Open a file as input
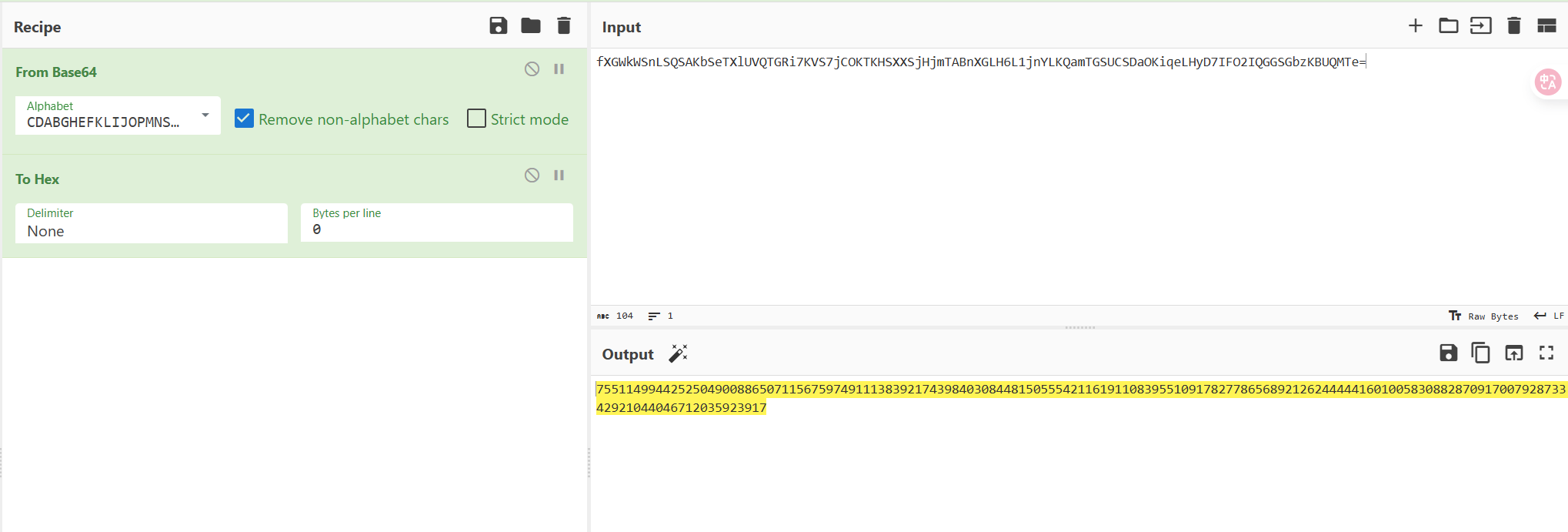This screenshot has width=1568, height=532. tap(1480, 26)
